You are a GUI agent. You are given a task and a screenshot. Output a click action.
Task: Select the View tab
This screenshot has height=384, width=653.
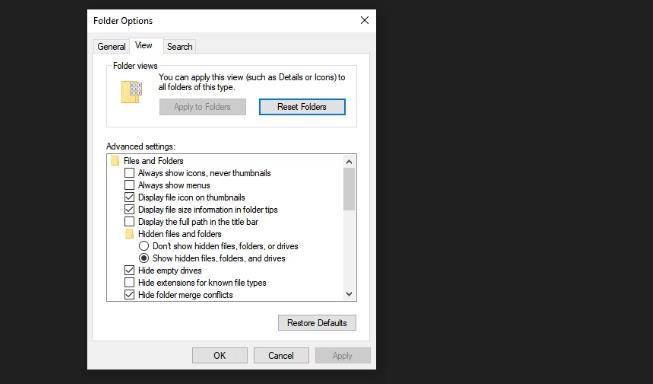point(144,45)
